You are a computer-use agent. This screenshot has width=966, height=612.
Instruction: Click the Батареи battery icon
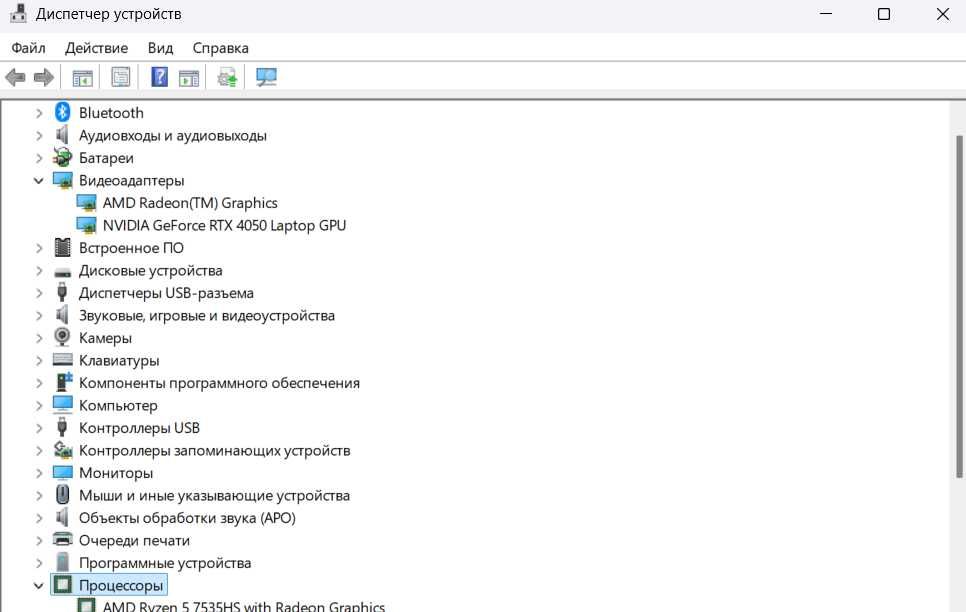pos(62,158)
